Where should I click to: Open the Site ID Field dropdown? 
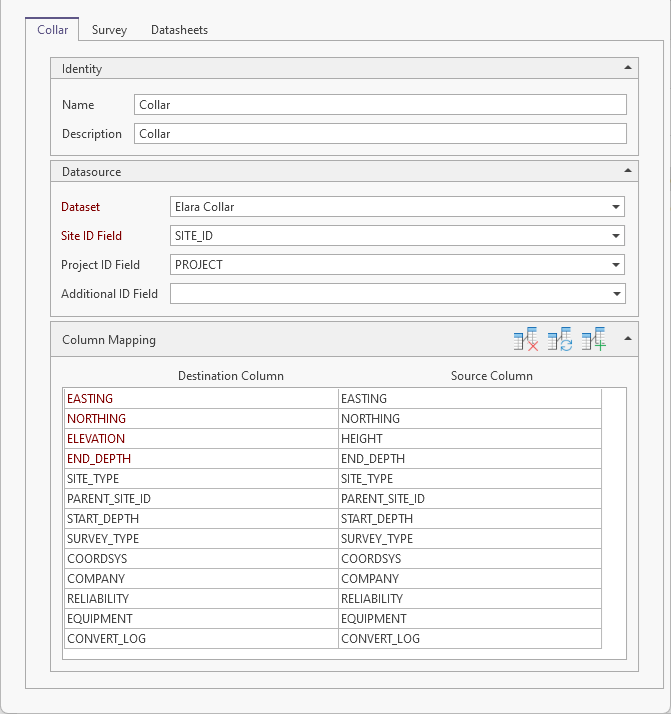point(614,236)
